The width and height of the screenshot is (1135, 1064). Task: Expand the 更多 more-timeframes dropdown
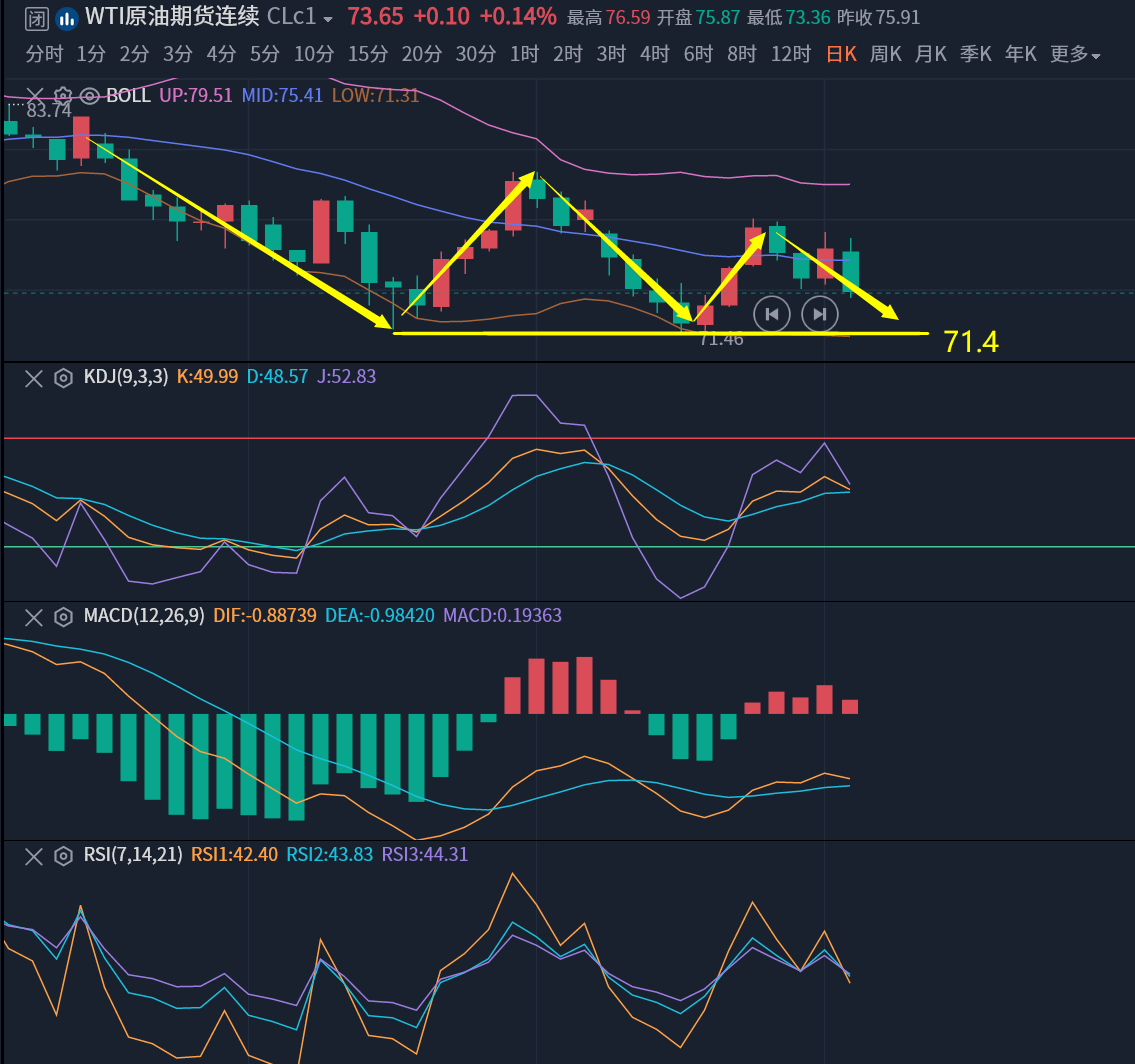1075,54
